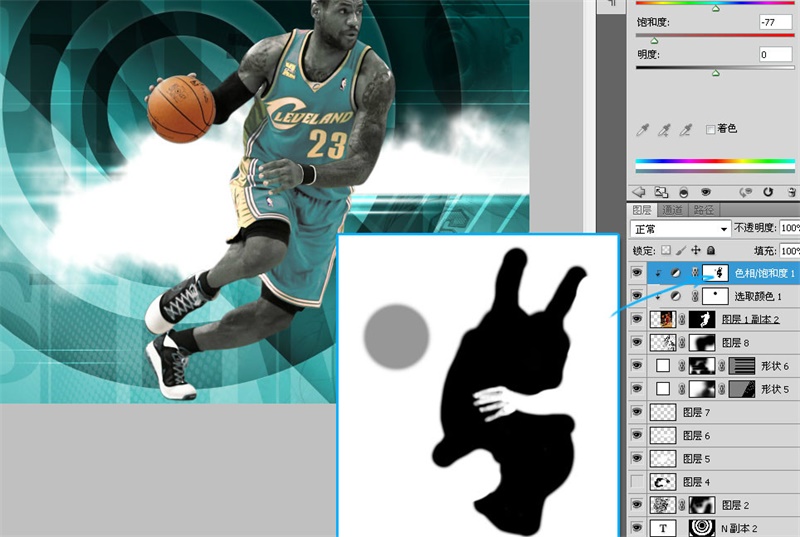Enable the 着色 (Colorize) checkbox

(x=711, y=129)
